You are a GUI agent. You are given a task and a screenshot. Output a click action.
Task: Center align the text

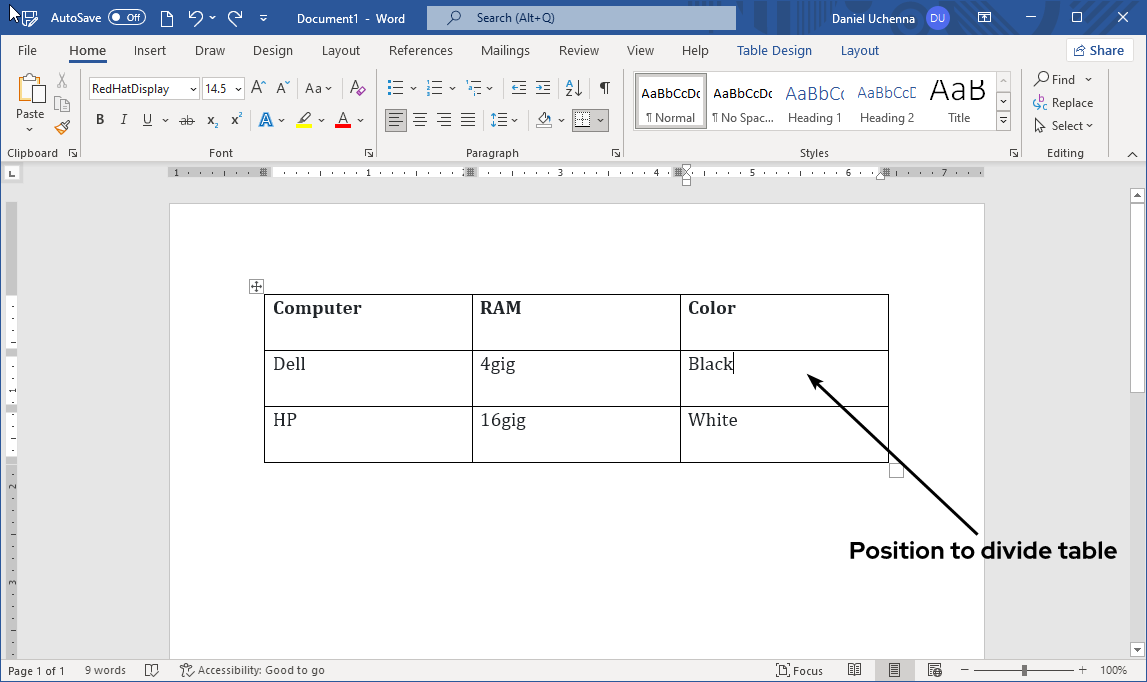point(421,120)
